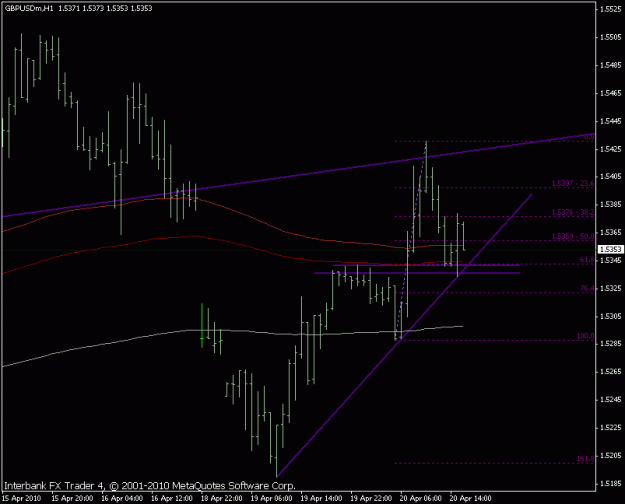Click the 1.5205 price axis label

(x=611, y=455)
